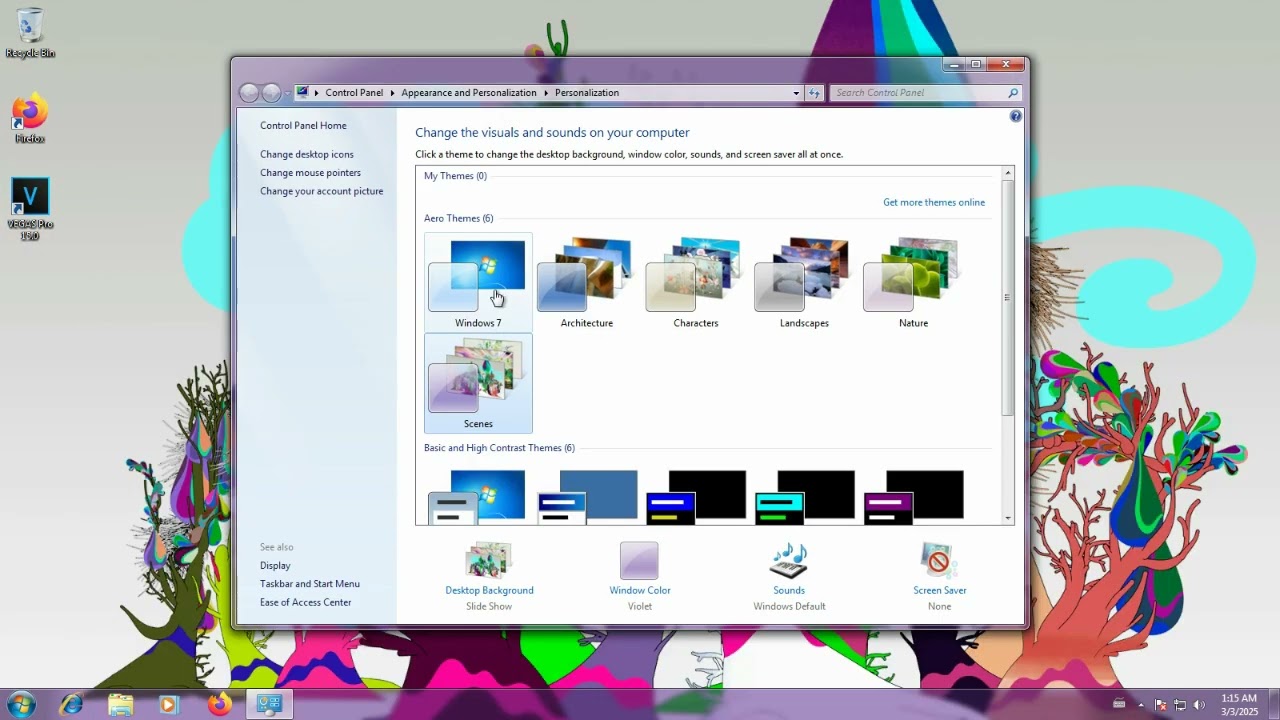Viewport: 1280px width, 720px height.
Task: Click the on-screen keyboard tray icon
Action: click(1119, 704)
